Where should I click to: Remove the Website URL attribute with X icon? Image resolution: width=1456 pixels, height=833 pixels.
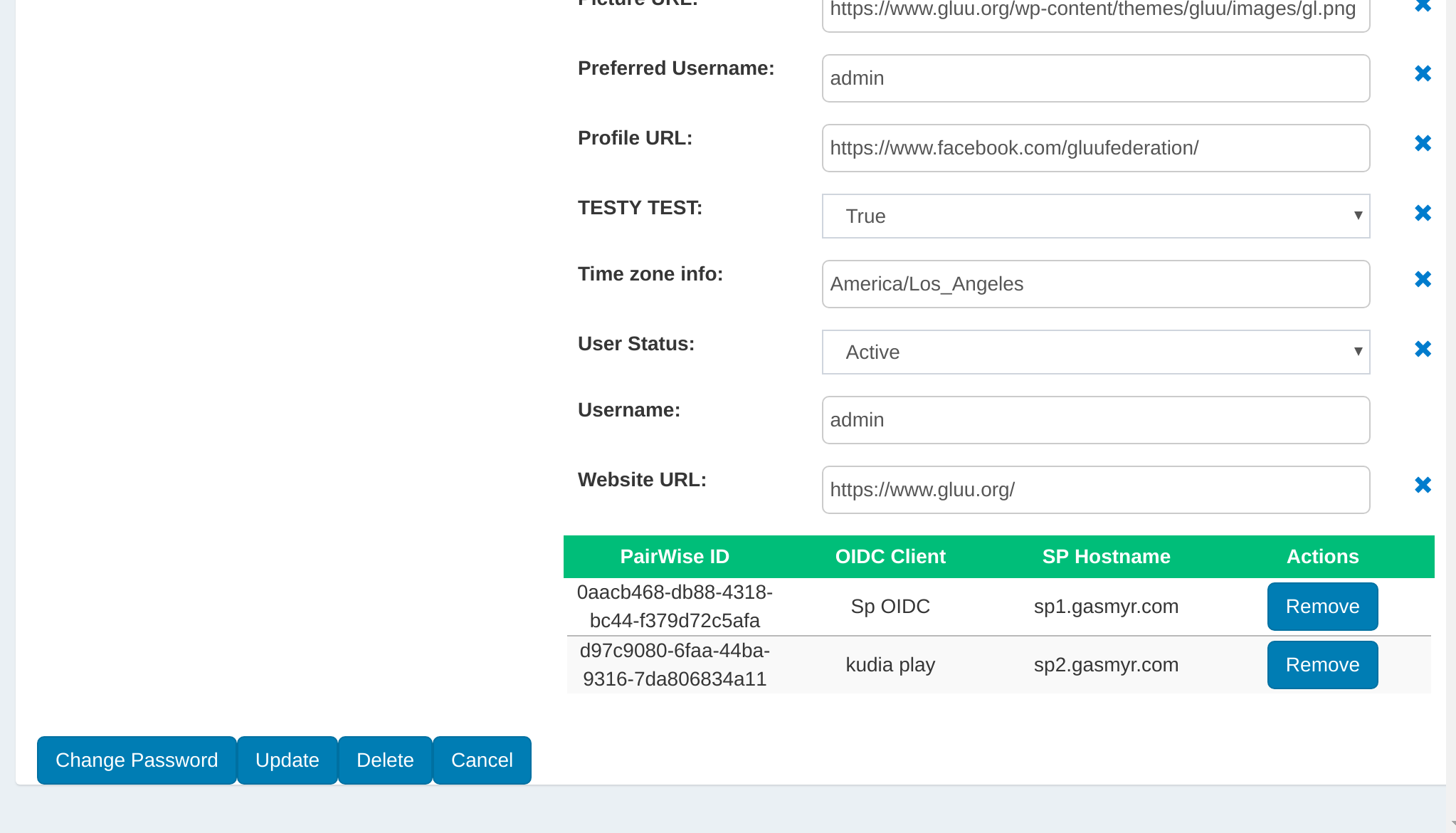1423,485
